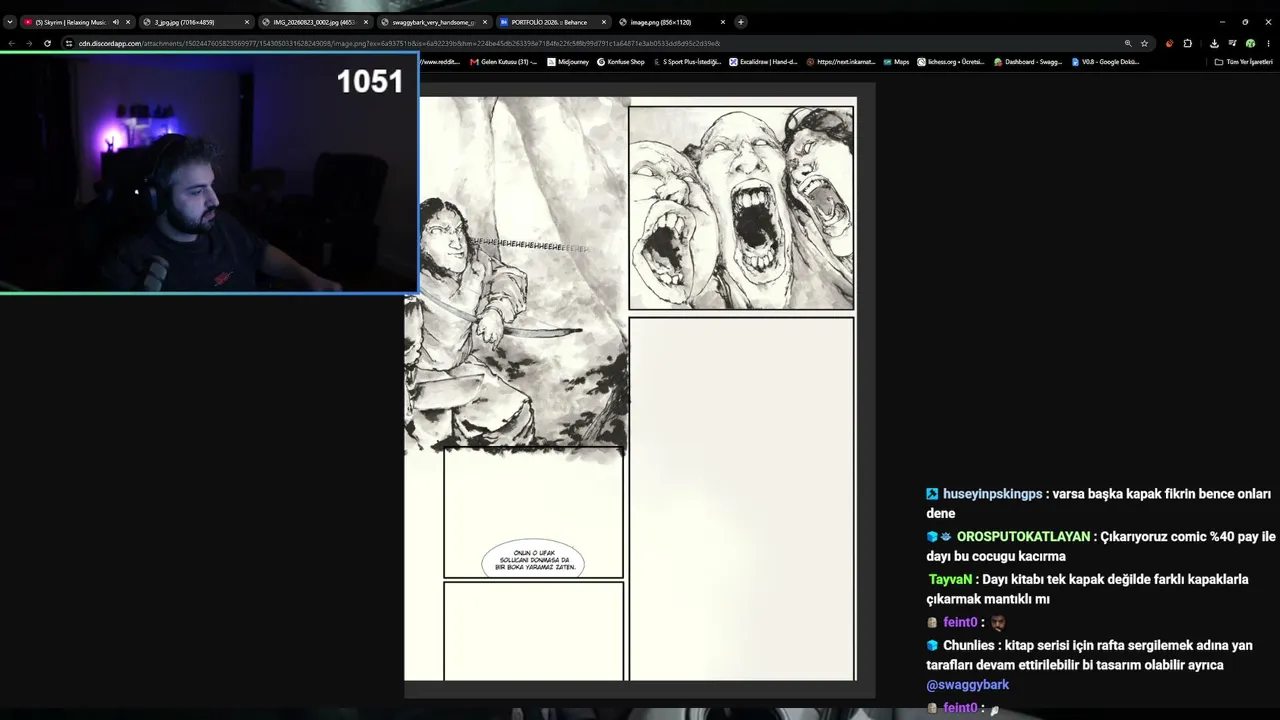Close the IMG_20260823_0002.jpg tab
1280x720 pixels.
pyautogui.click(x=366, y=22)
